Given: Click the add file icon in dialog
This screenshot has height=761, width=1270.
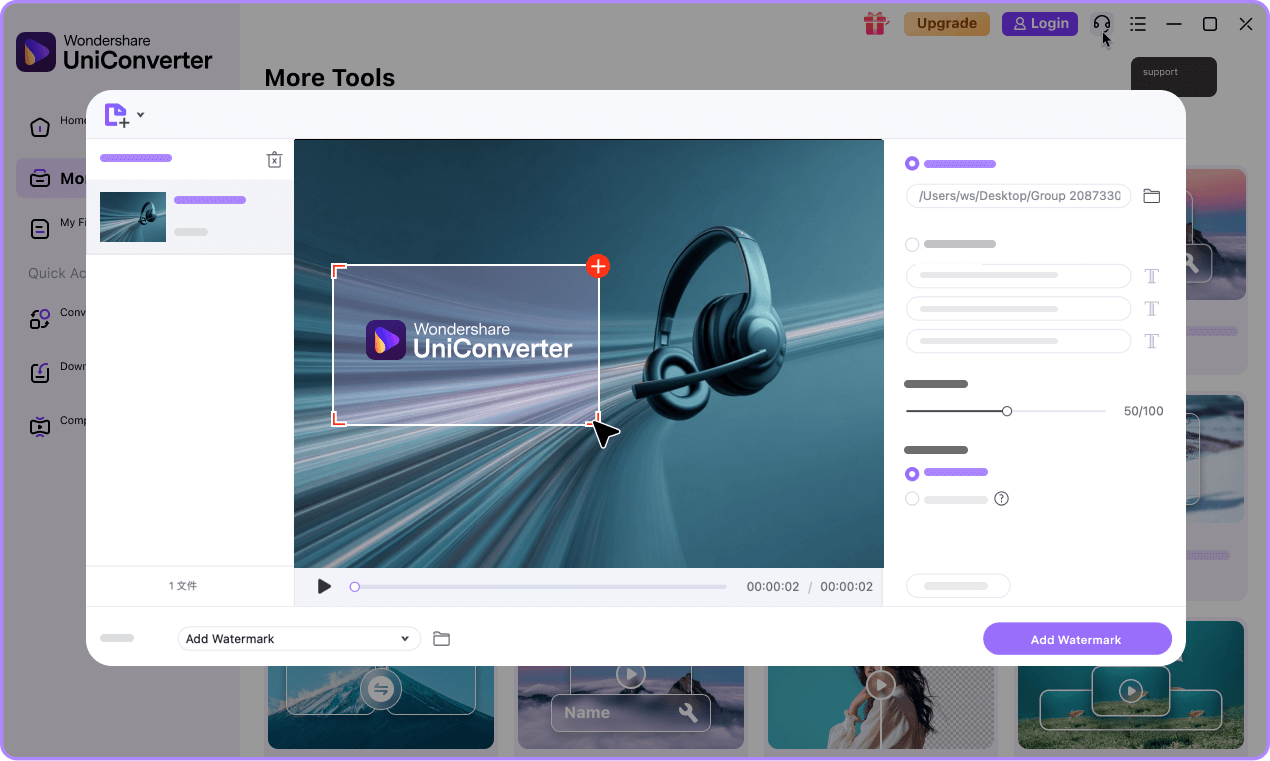Looking at the screenshot, I should tap(117, 115).
